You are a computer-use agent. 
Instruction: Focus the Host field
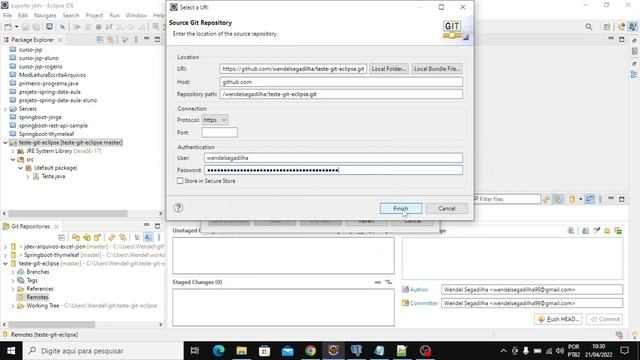(x=341, y=82)
